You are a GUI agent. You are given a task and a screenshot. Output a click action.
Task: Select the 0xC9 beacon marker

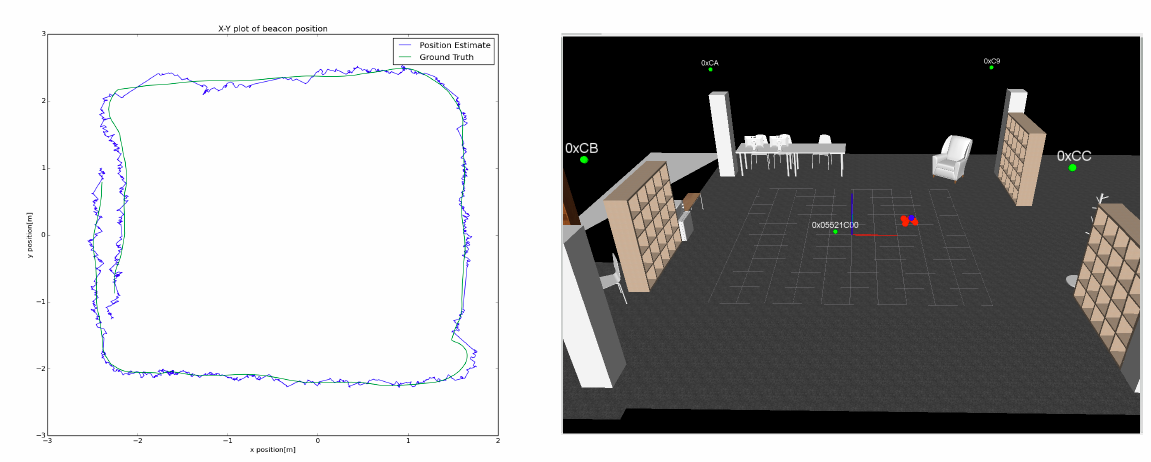(991, 67)
